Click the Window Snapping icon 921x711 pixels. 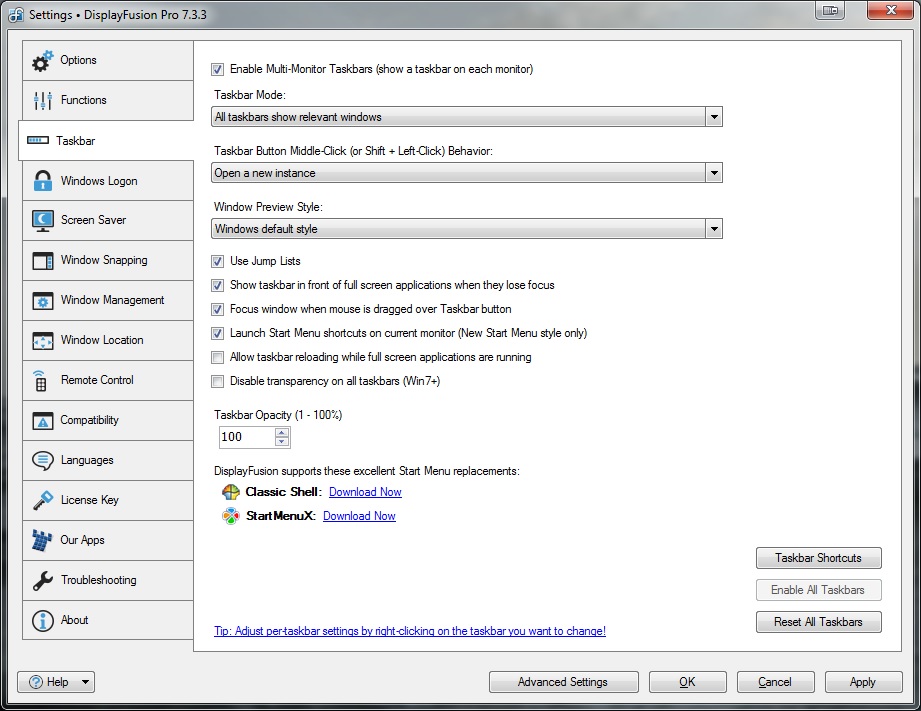coord(42,261)
